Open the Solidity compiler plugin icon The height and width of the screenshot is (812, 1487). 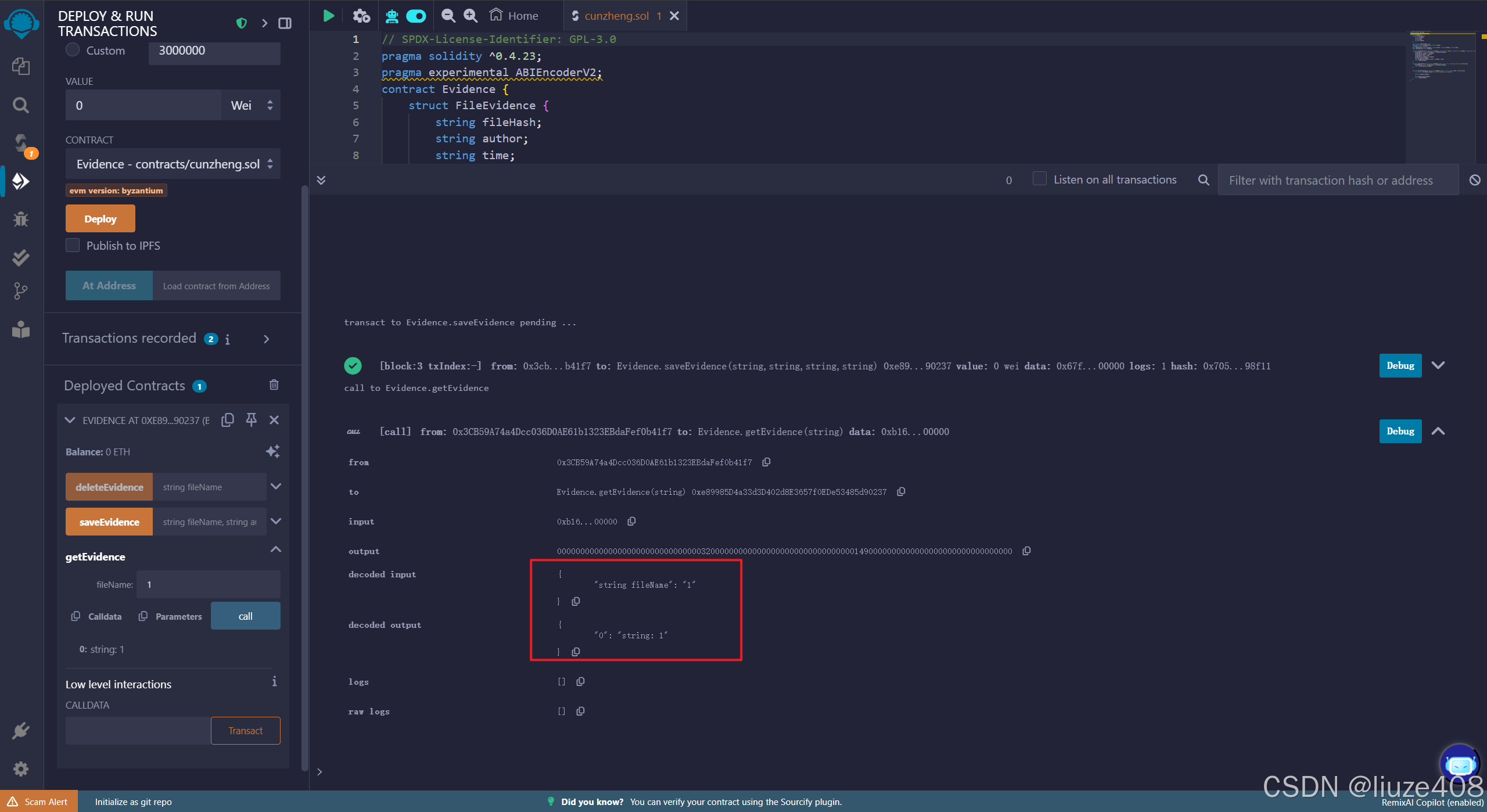[x=21, y=143]
